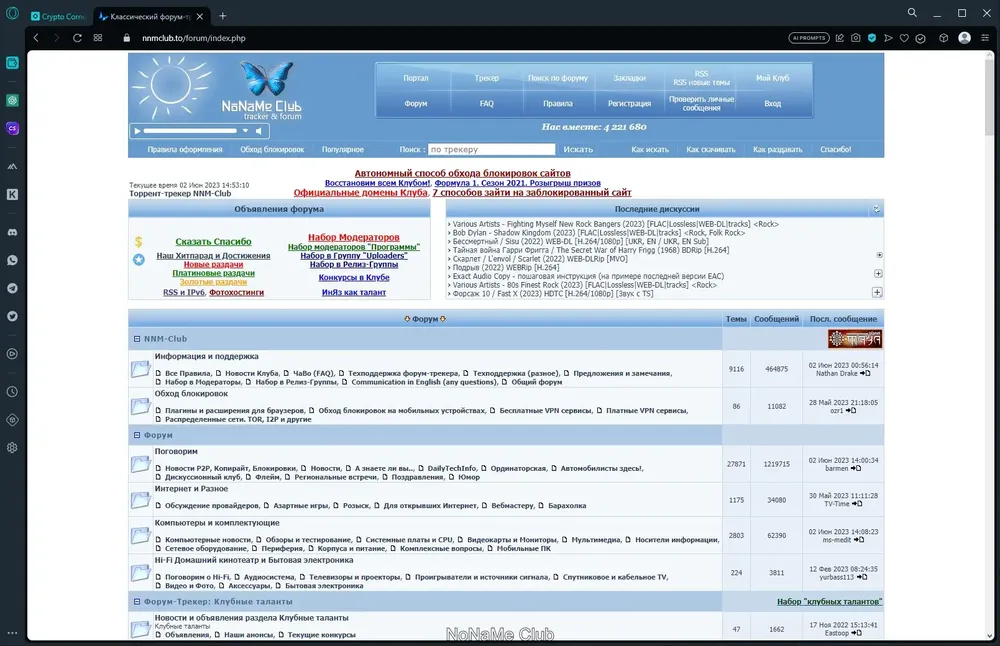Image resolution: width=1000 pixels, height=646 pixels.
Task: Reload the current page
Action: click(77, 38)
